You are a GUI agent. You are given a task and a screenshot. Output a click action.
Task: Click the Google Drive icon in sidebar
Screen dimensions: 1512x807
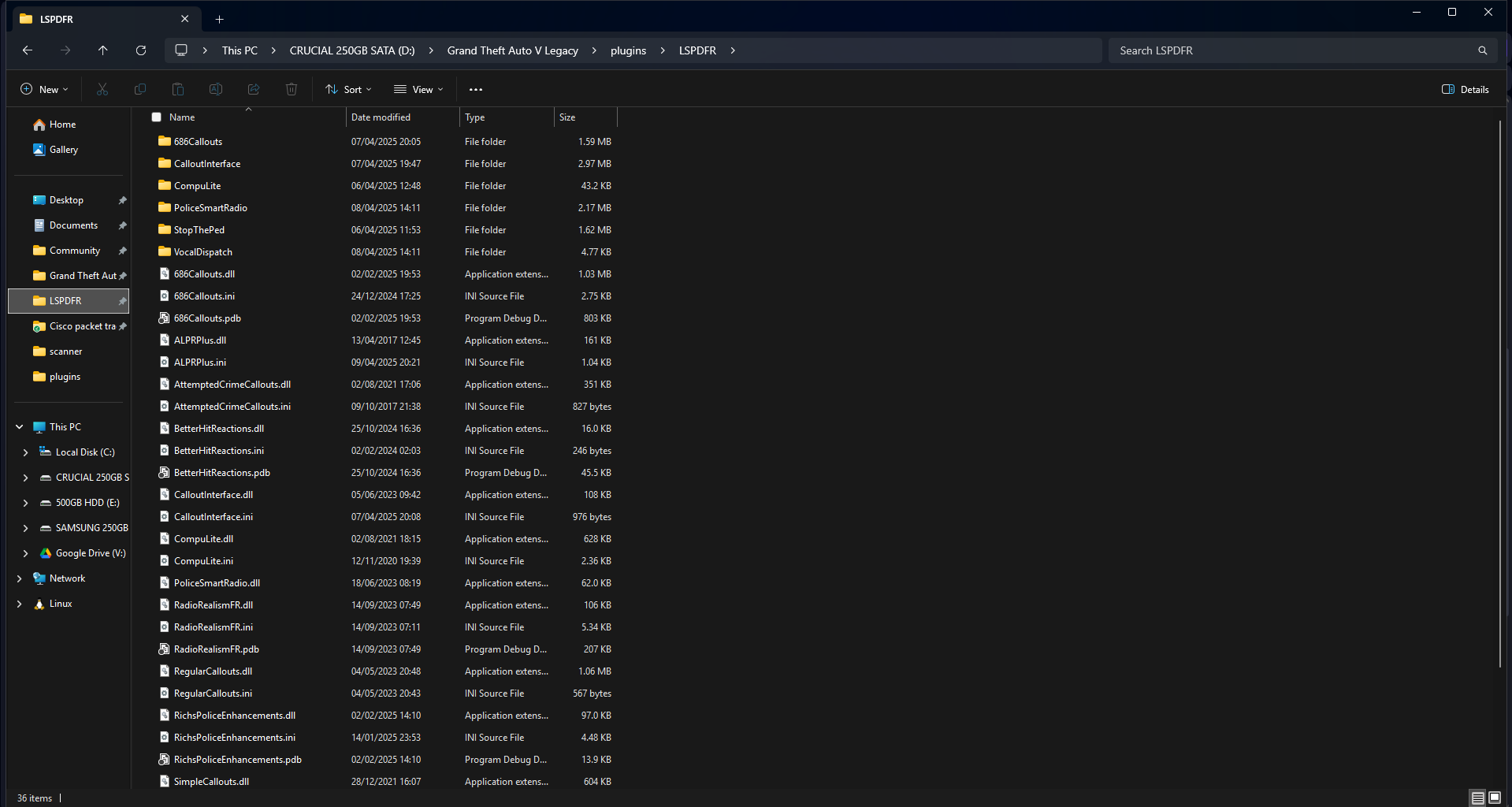[46, 553]
